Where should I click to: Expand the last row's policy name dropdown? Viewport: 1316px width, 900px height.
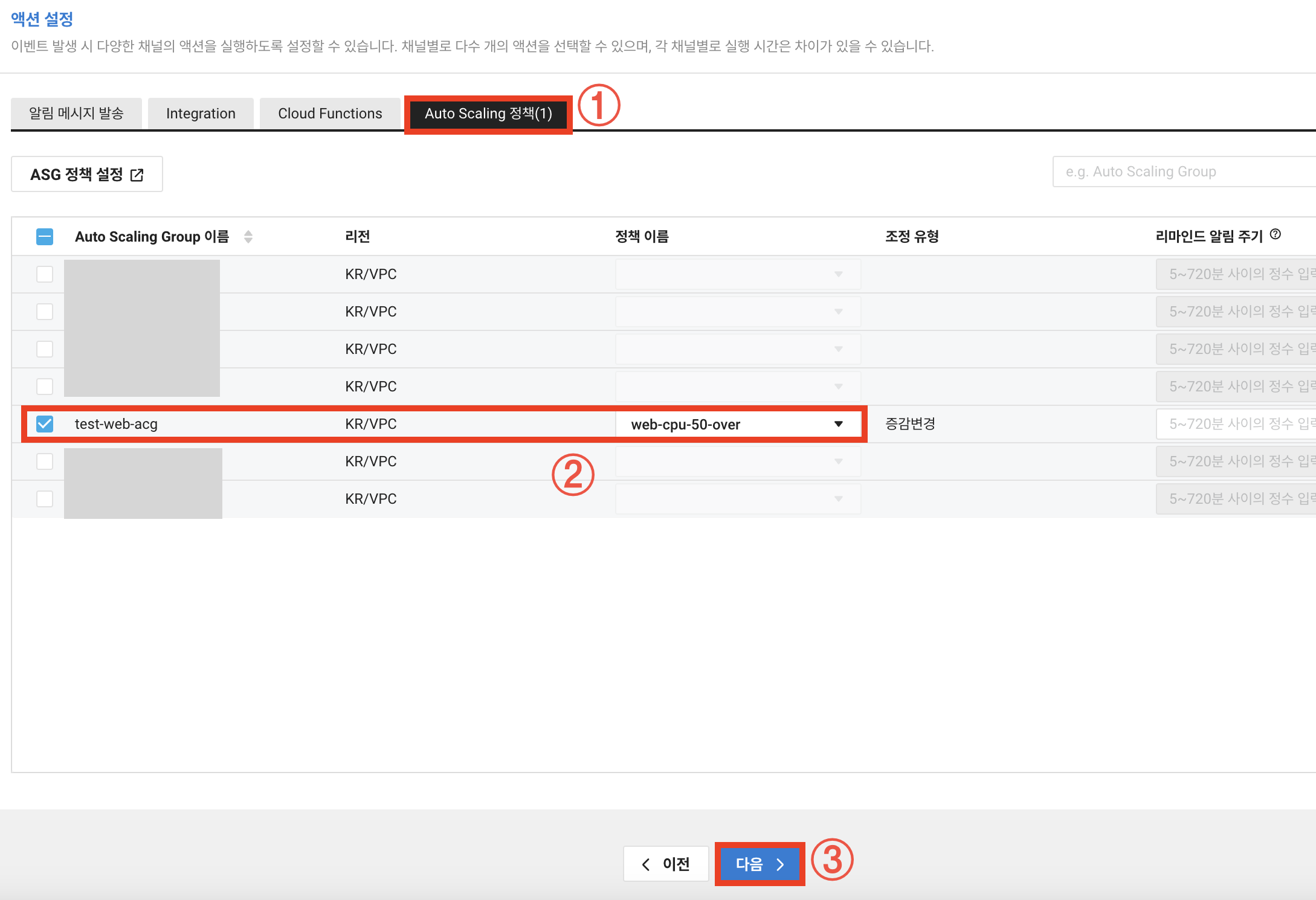[x=738, y=499]
